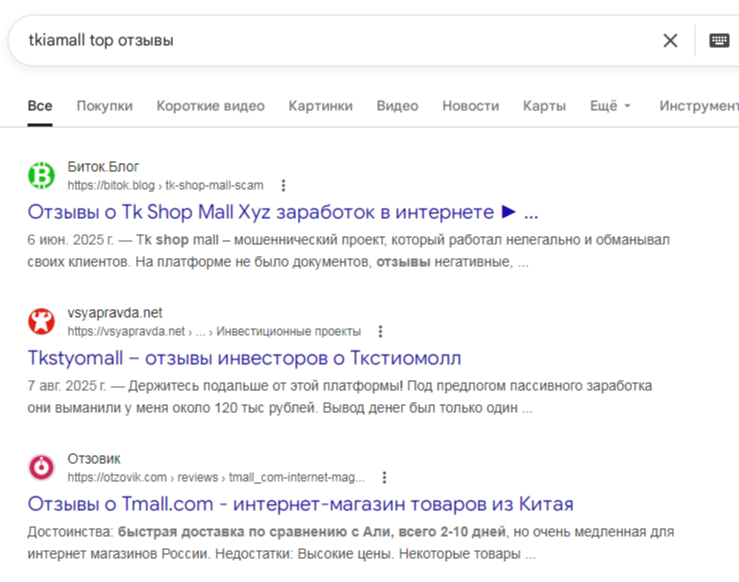
Task: Click the vsyapravda.net site name
Action: pos(115,313)
